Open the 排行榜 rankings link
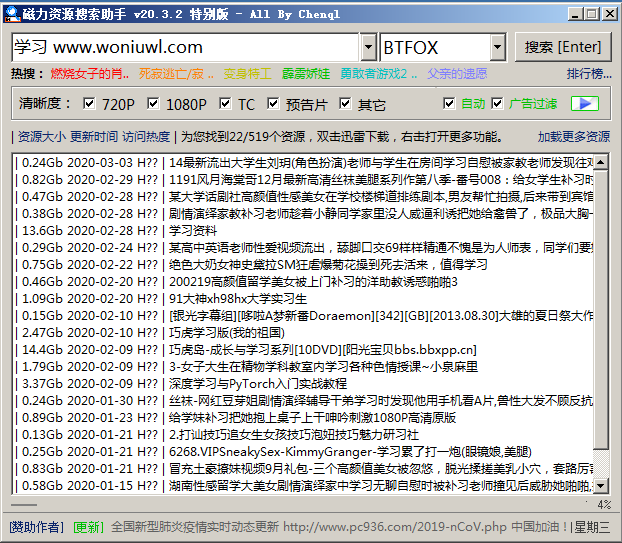The height and width of the screenshot is (543, 622). [x=588, y=74]
